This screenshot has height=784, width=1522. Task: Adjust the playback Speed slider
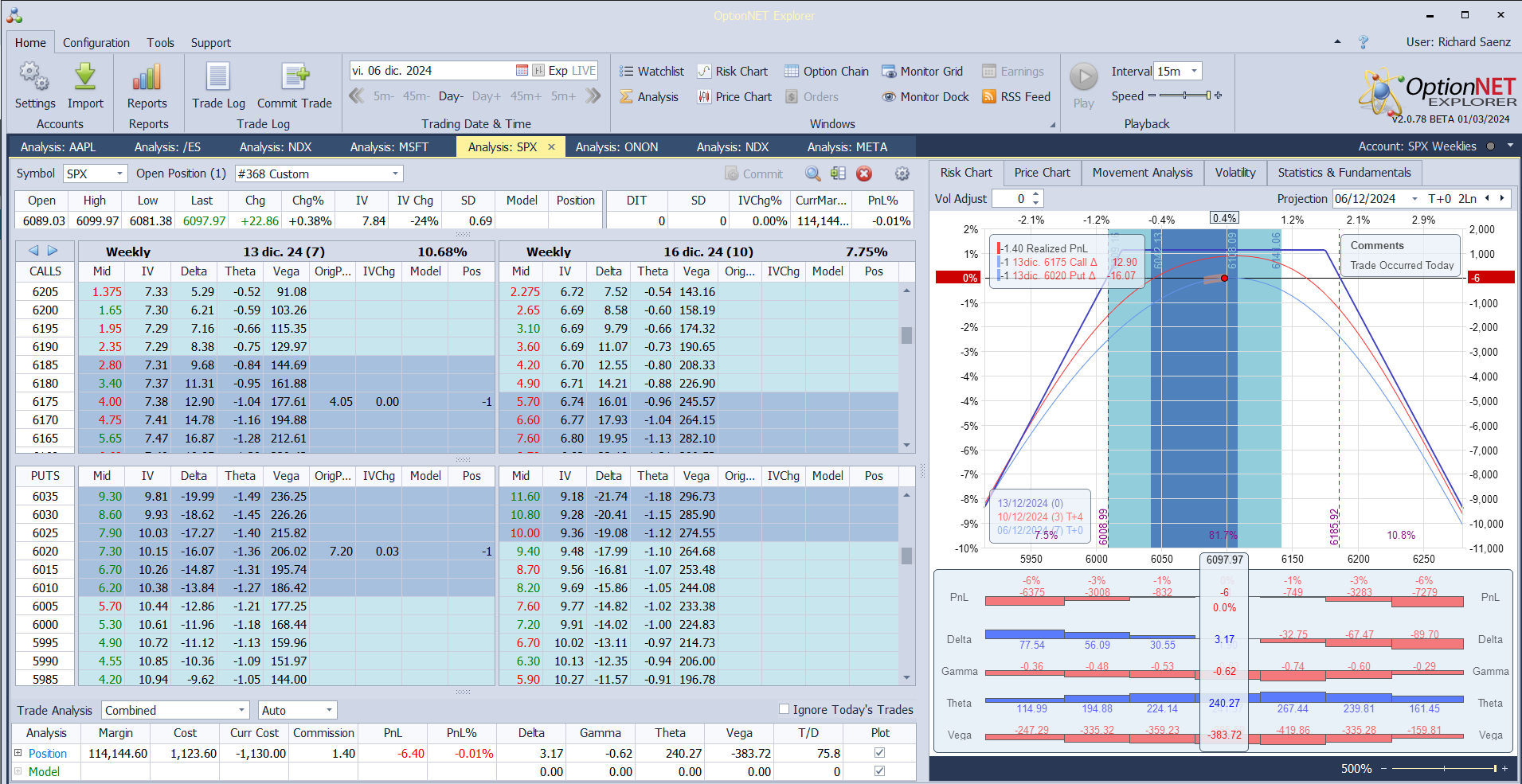pos(1185,96)
